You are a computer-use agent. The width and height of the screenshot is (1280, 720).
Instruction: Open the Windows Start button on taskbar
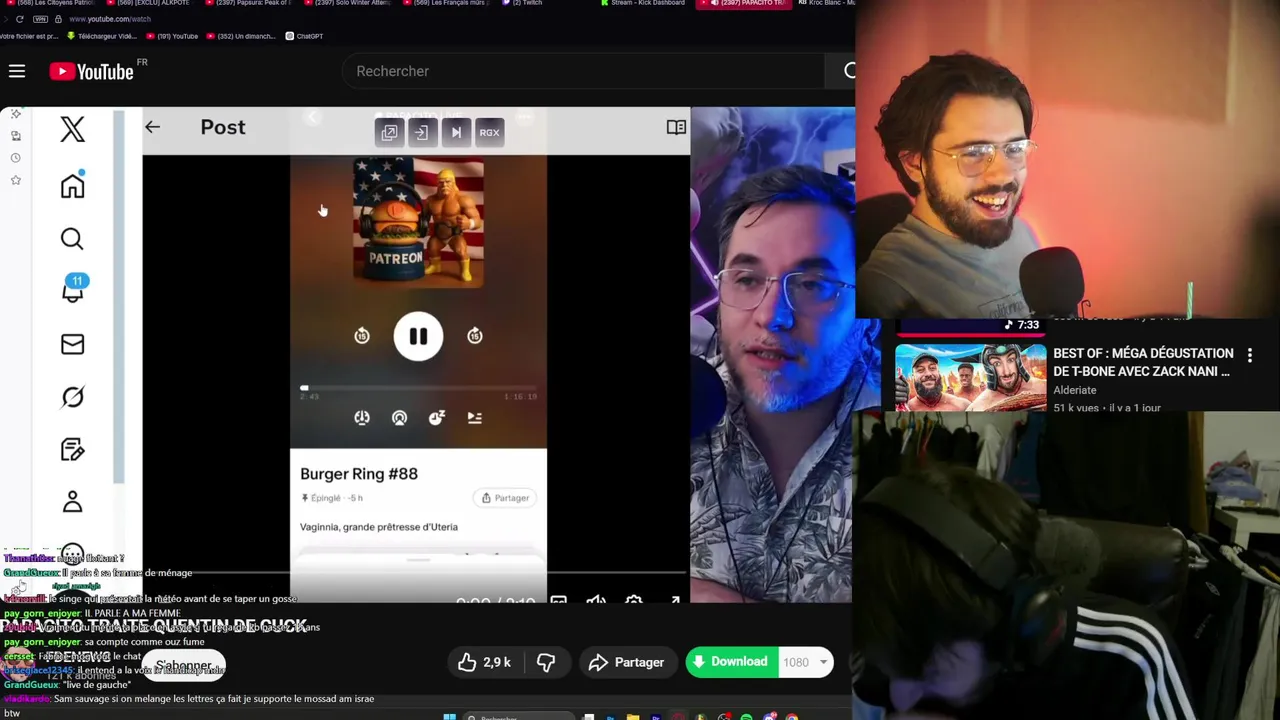click(449, 716)
